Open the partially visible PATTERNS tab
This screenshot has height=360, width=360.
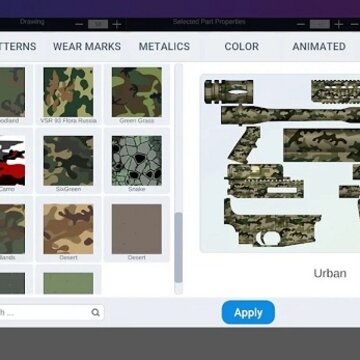tap(18, 46)
